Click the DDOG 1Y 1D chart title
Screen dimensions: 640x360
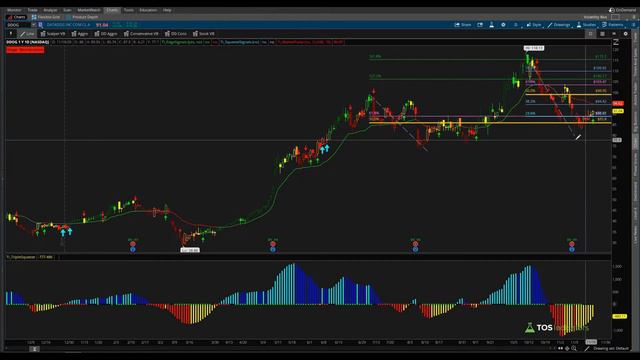tap(27, 42)
